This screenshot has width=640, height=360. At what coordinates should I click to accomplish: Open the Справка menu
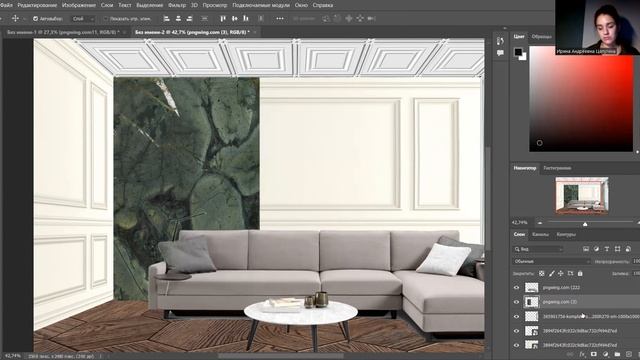pos(323,5)
